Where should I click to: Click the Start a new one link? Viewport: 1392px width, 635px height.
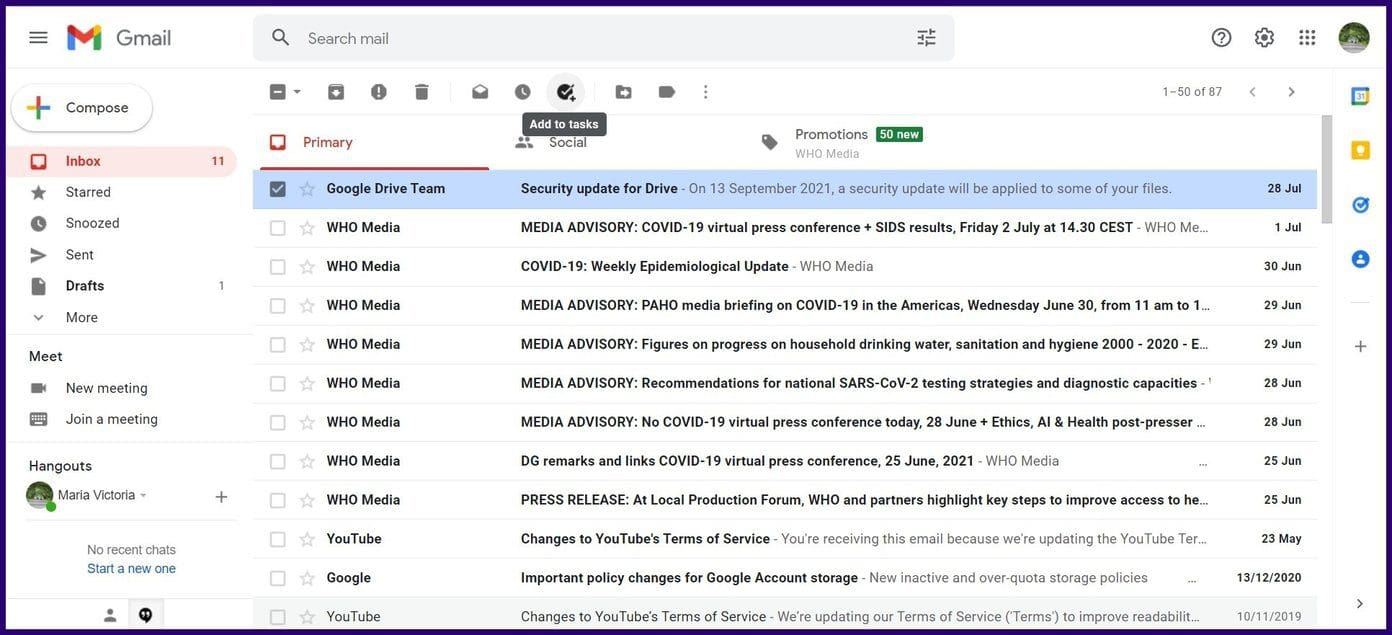pos(131,569)
